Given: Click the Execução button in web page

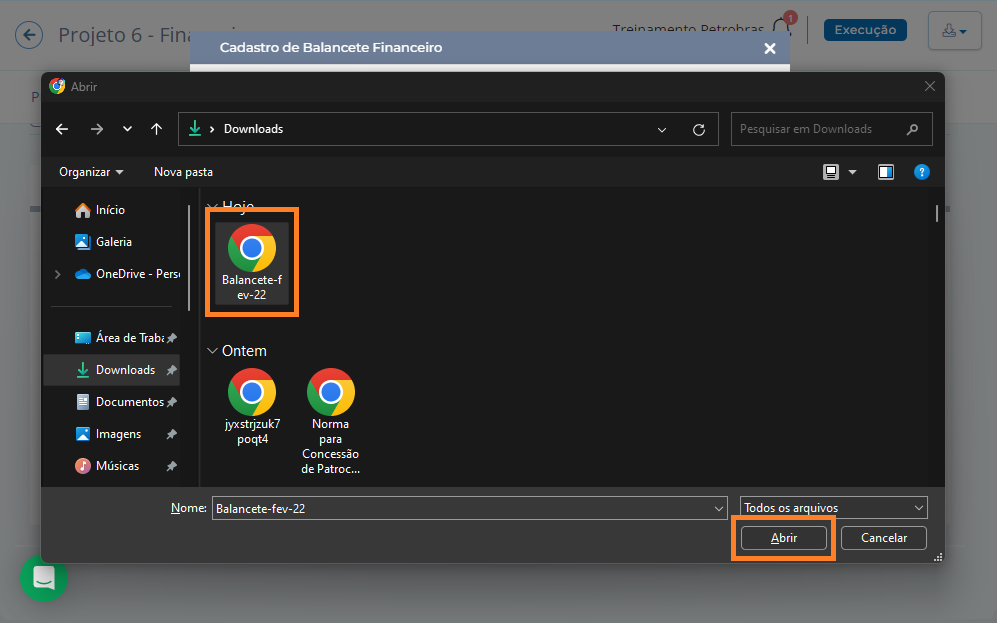Looking at the screenshot, I should 865,30.
